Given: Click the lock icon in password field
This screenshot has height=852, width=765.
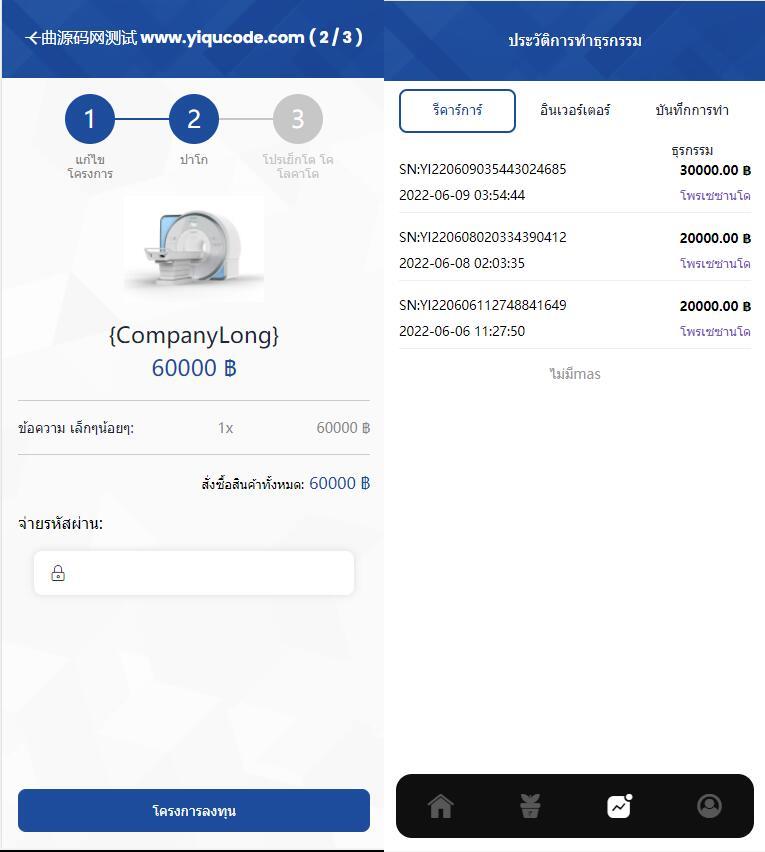Looking at the screenshot, I should pyautogui.click(x=58, y=573).
